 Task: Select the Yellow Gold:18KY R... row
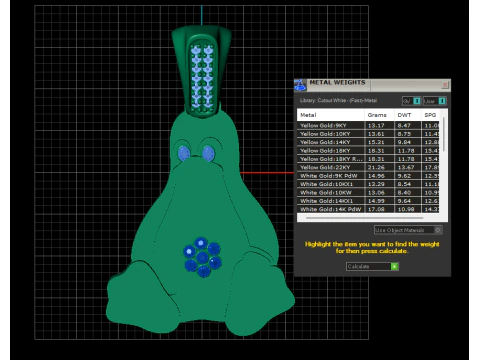click(368, 159)
